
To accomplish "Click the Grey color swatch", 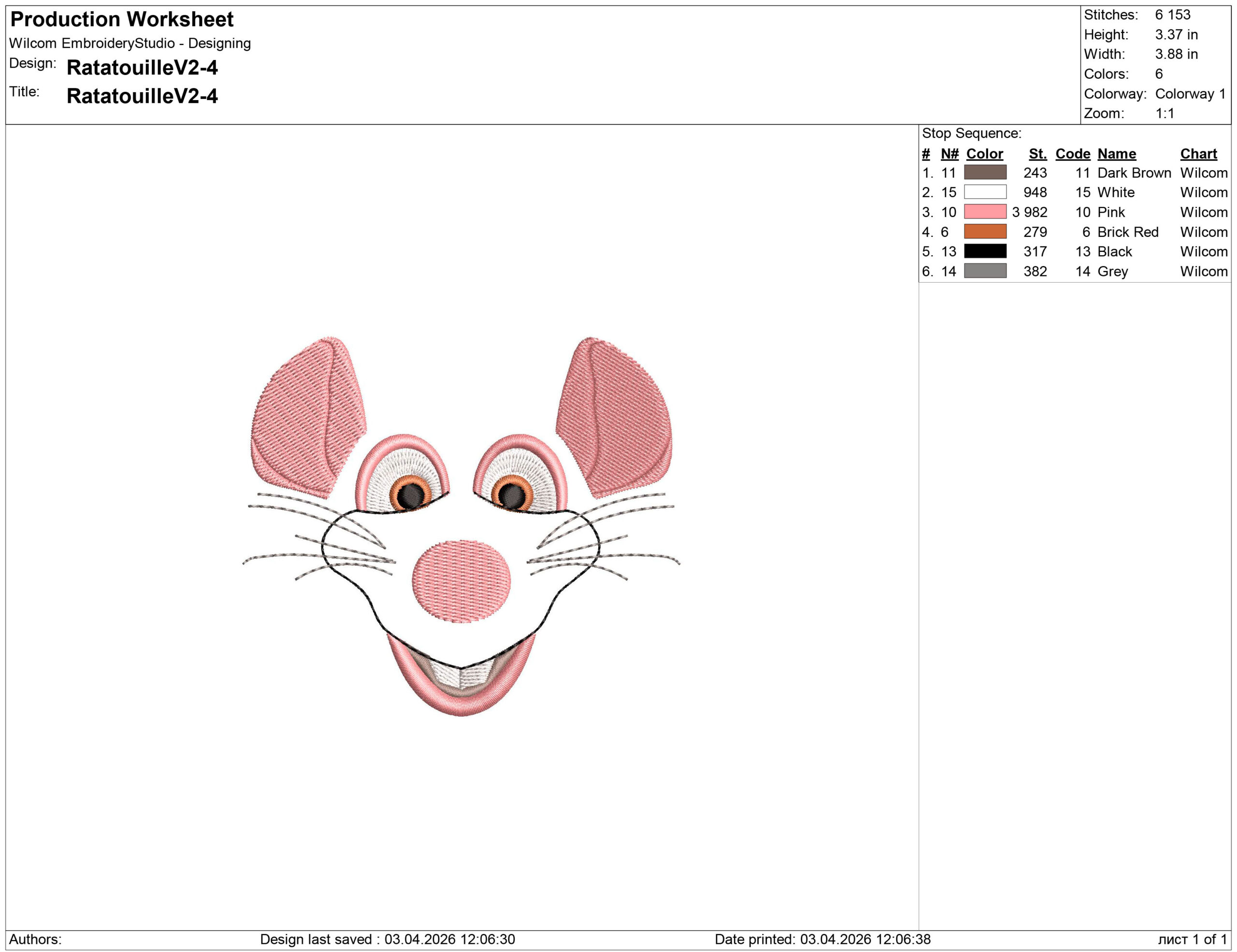I will [985, 271].
